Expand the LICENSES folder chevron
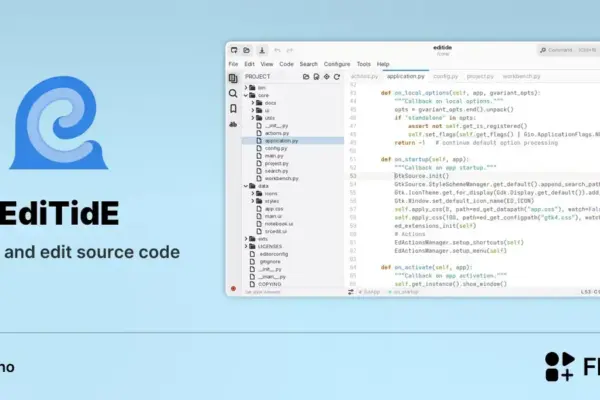The width and height of the screenshot is (600, 400). (x=246, y=247)
